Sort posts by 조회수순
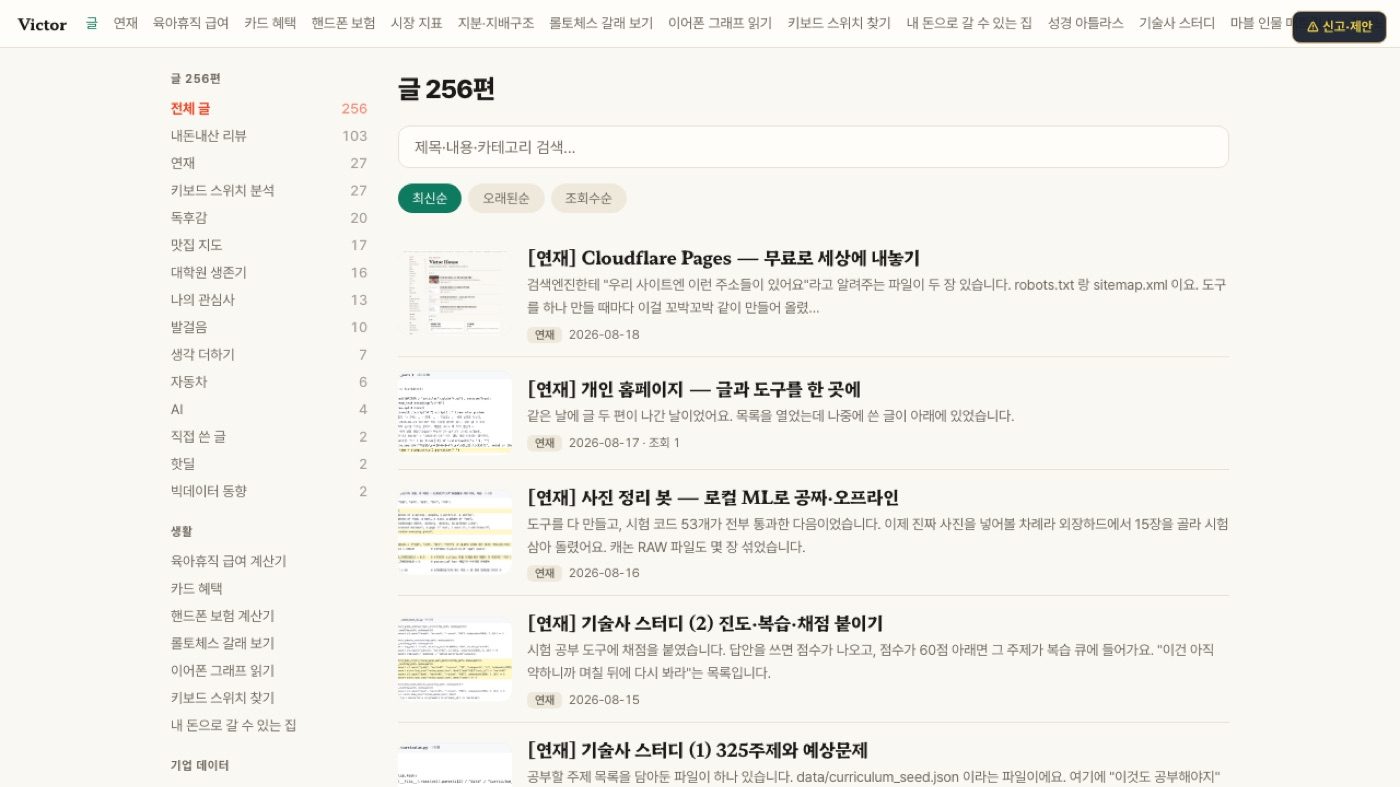Image resolution: width=1400 pixels, height=787 pixels. click(x=589, y=198)
